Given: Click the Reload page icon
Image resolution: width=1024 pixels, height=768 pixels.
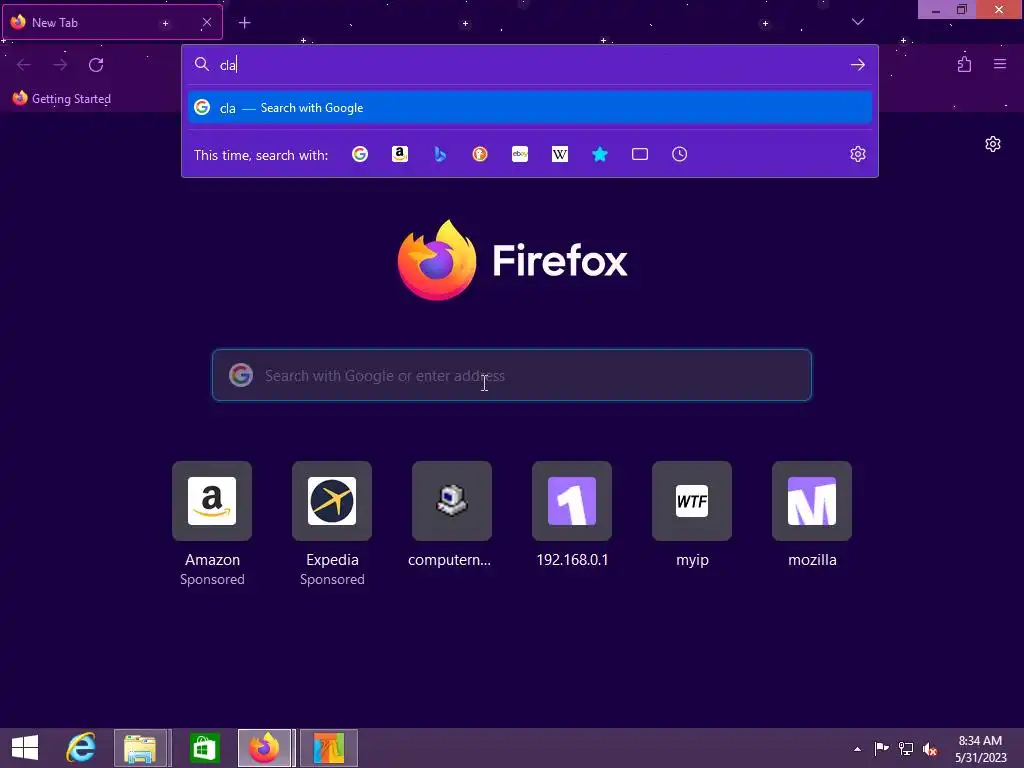Looking at the screenshot, I should 96,65.
